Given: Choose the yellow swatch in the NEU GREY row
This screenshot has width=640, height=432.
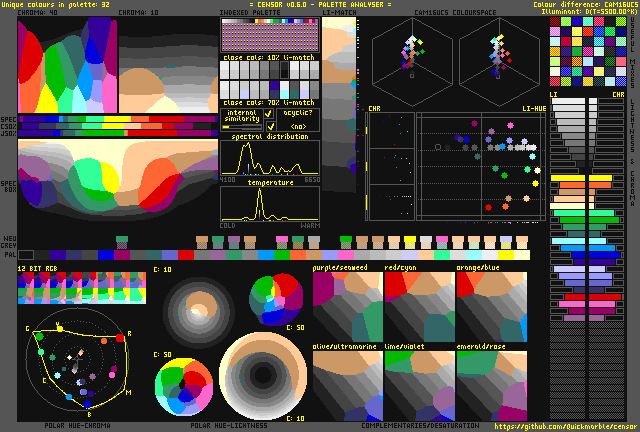Looking at the screenshot, I should [x=410, y=242].
